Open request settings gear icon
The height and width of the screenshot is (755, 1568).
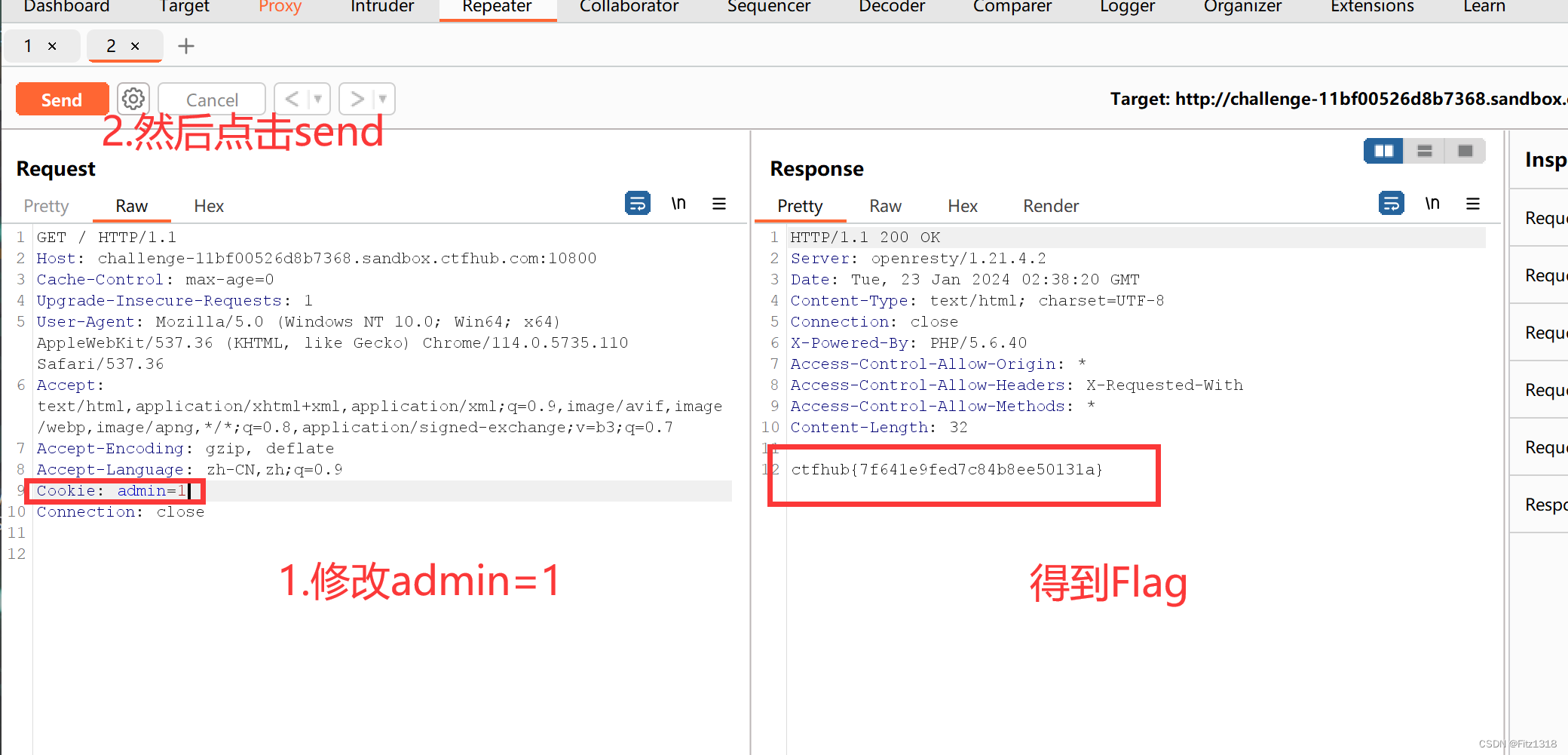(133, 99)
